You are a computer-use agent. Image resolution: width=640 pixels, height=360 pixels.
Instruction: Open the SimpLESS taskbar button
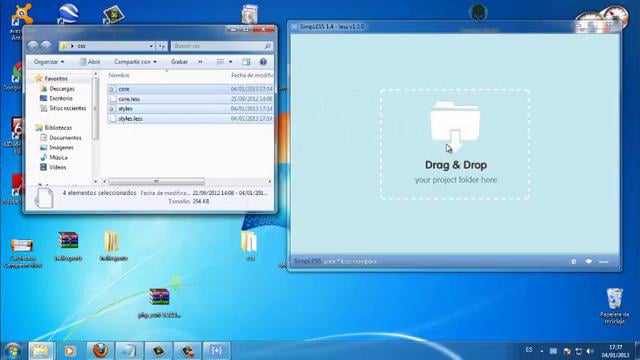pyautogui.click(x=216, y=351)
